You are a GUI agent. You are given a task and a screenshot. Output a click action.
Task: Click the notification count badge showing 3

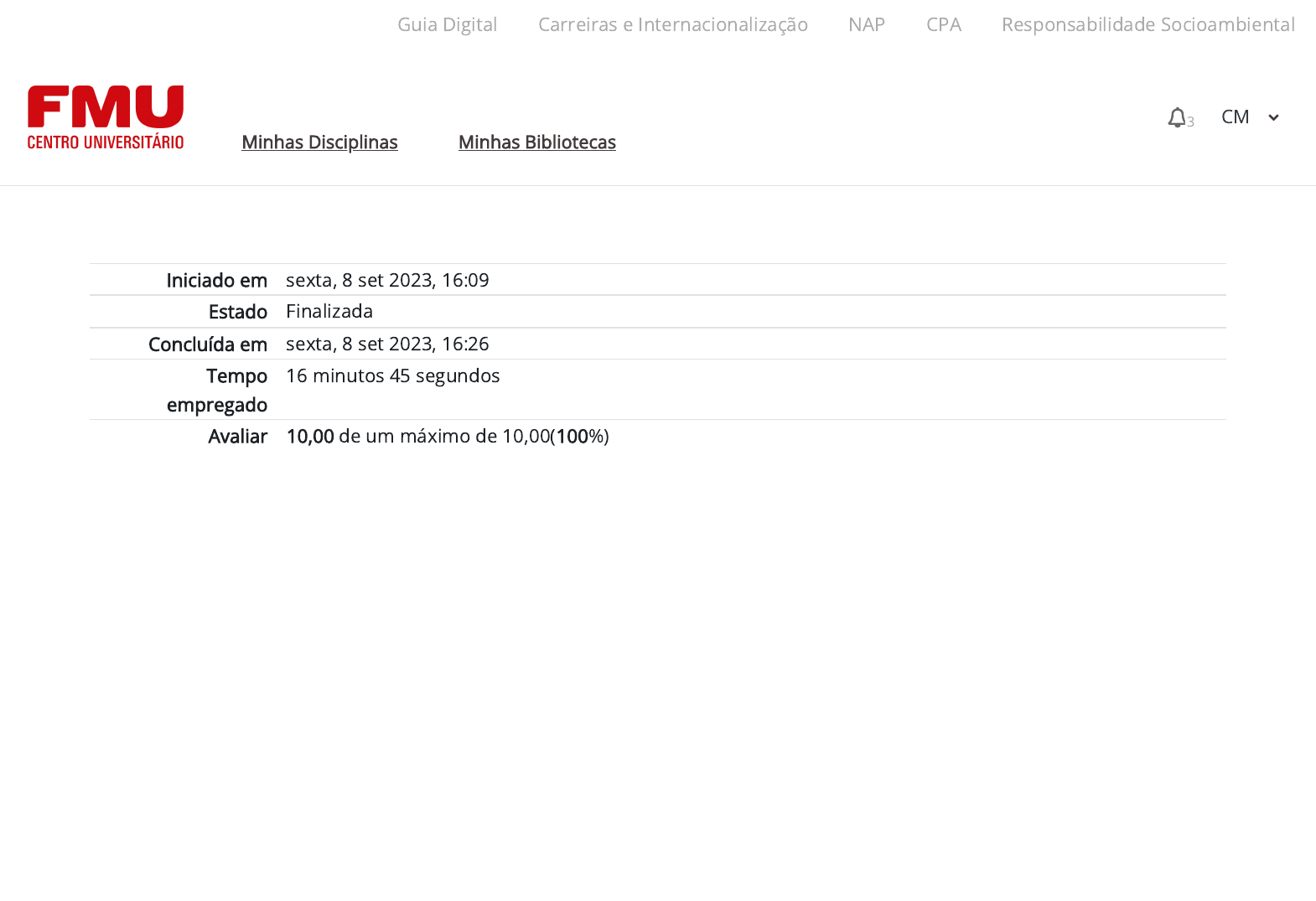tap(1190, 122)
